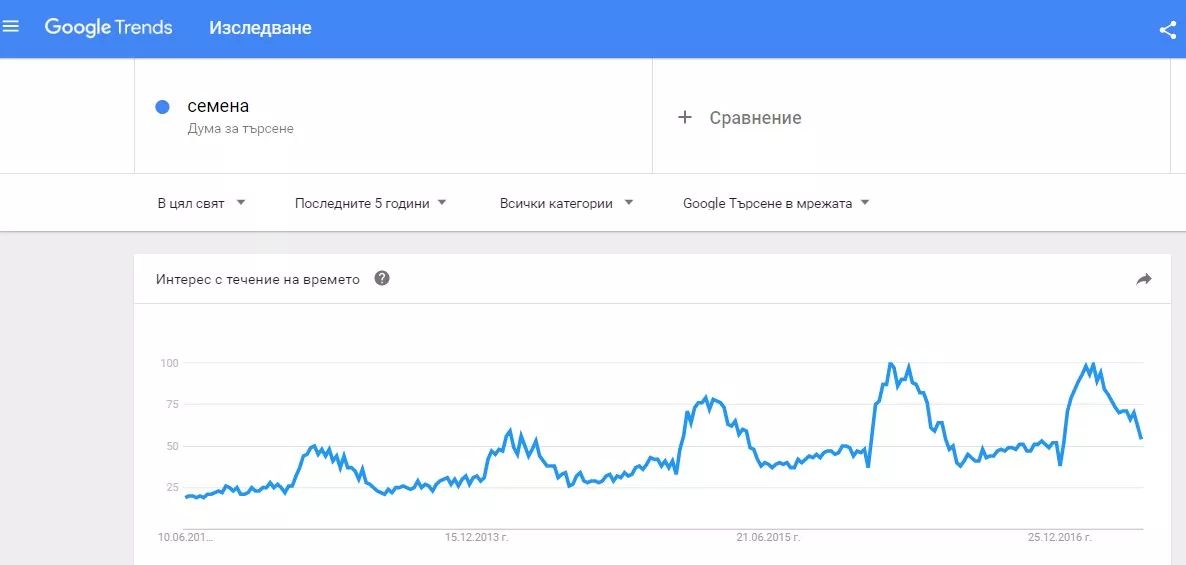Open the hamburger navigation menu
This screenshot has height=565, width=1186.
click(11, 27)
